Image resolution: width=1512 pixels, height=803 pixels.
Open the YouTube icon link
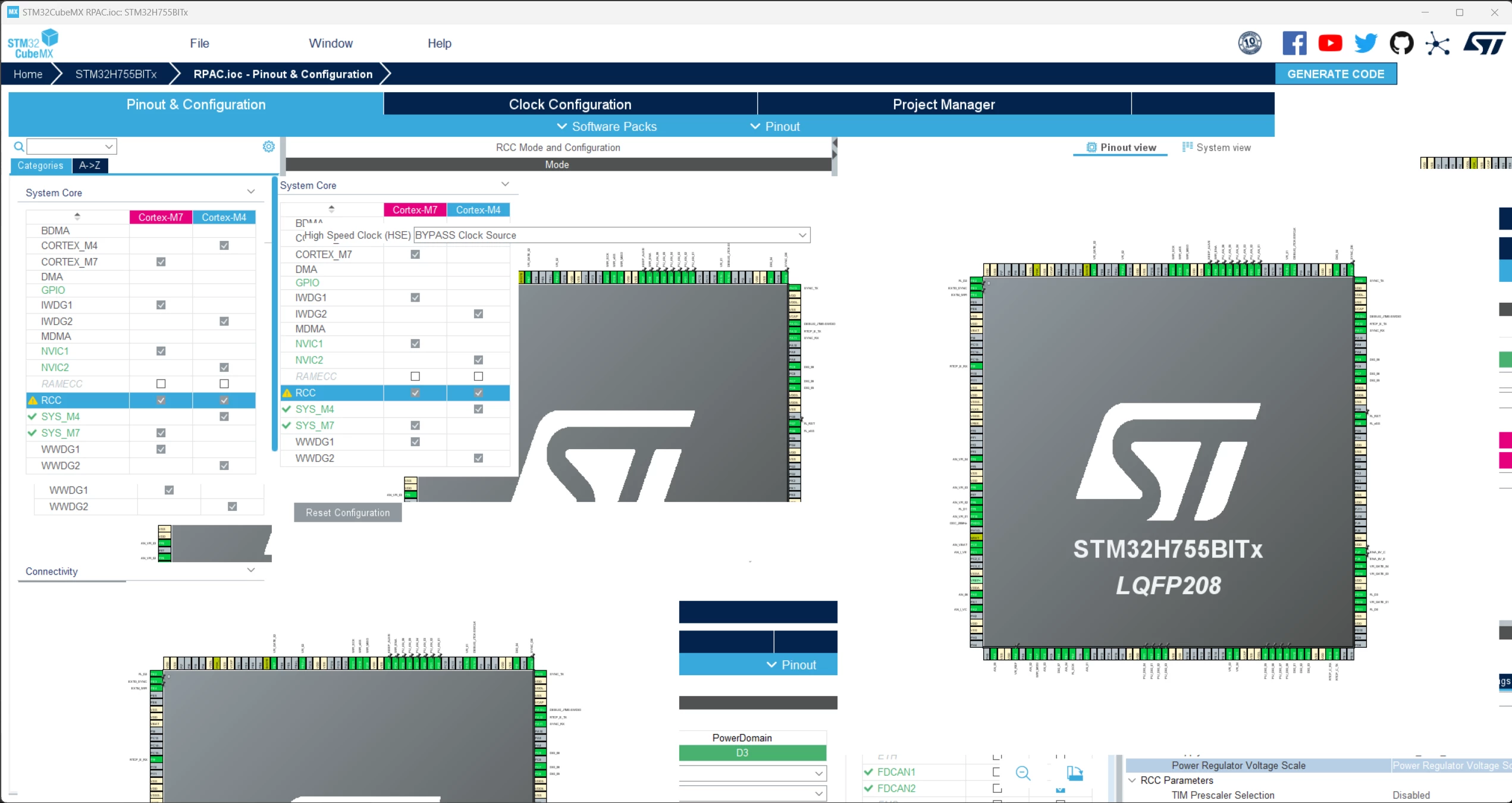coord(1330,43)
